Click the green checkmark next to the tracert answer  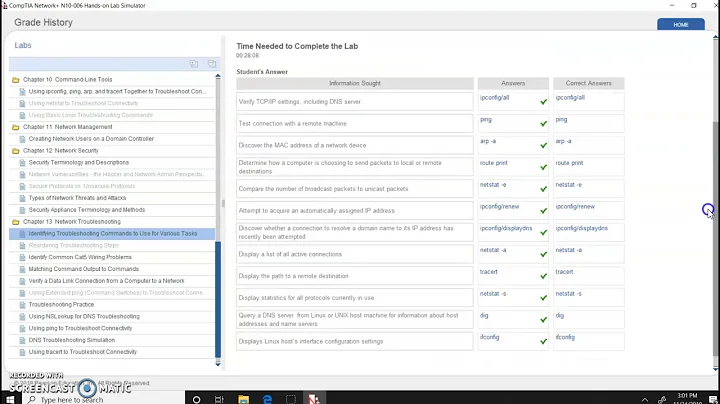point(543,275)
